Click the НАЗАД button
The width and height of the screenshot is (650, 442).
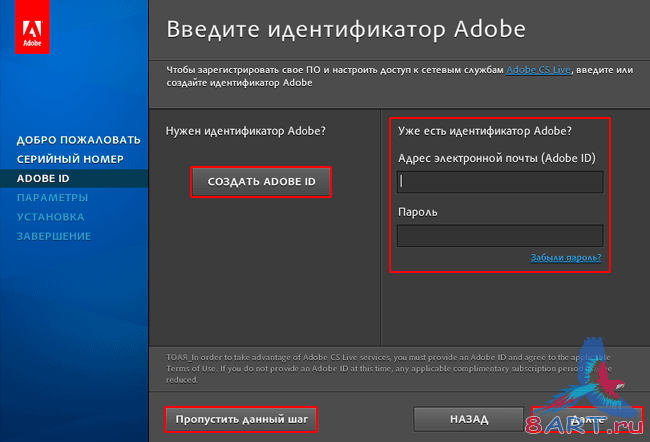pos(469,419)
